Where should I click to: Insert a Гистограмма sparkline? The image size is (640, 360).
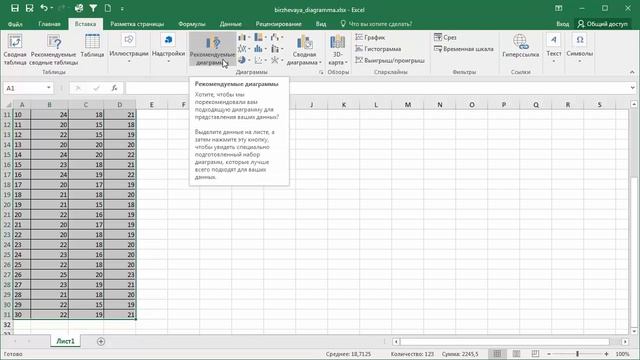tap(378, 49)
